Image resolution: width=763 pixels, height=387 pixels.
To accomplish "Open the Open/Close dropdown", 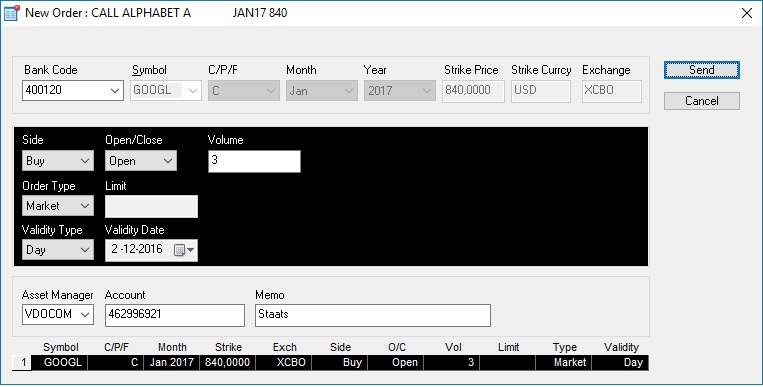I will pyautogui.click(x=141, y=161).
